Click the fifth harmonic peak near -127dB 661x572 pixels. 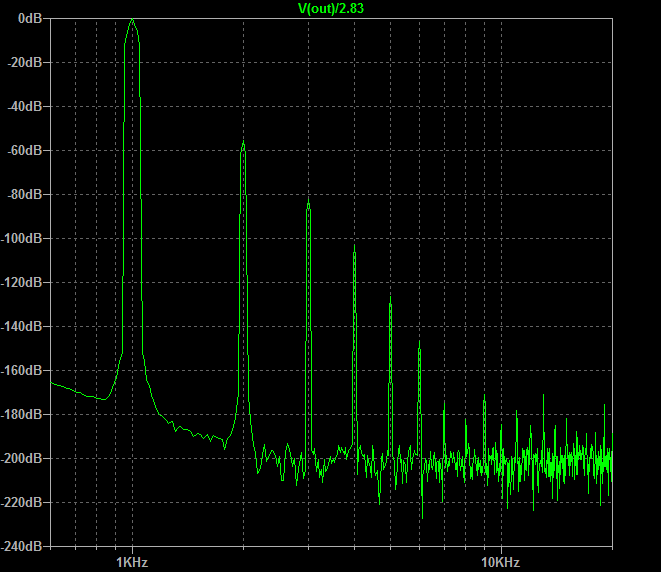pyautogui.click(x=390, y=298)
